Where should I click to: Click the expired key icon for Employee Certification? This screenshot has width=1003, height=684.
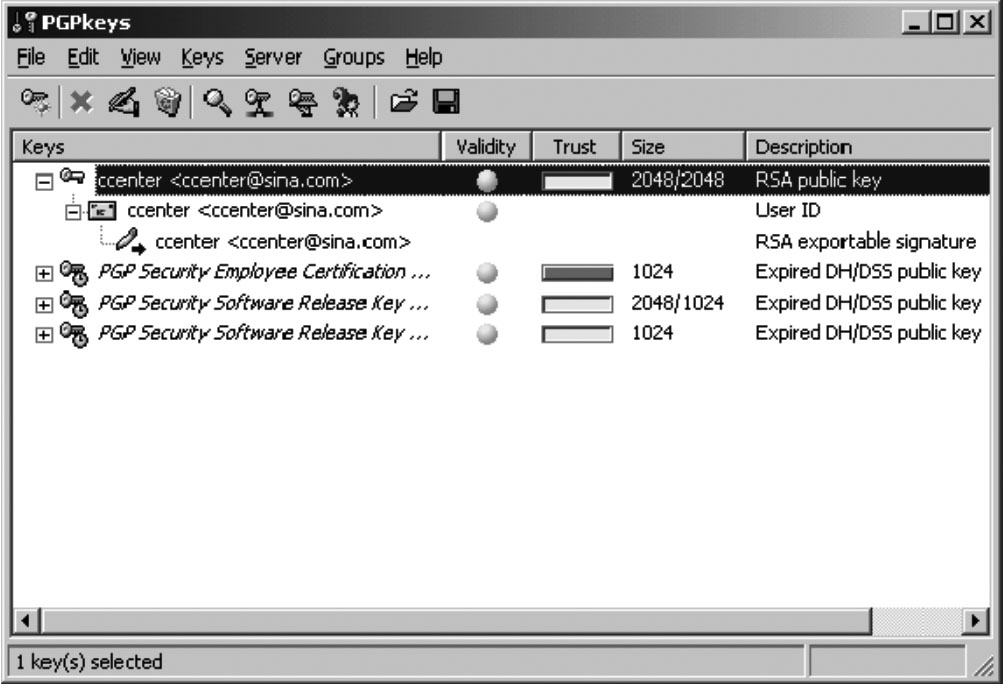coord(74,273)
